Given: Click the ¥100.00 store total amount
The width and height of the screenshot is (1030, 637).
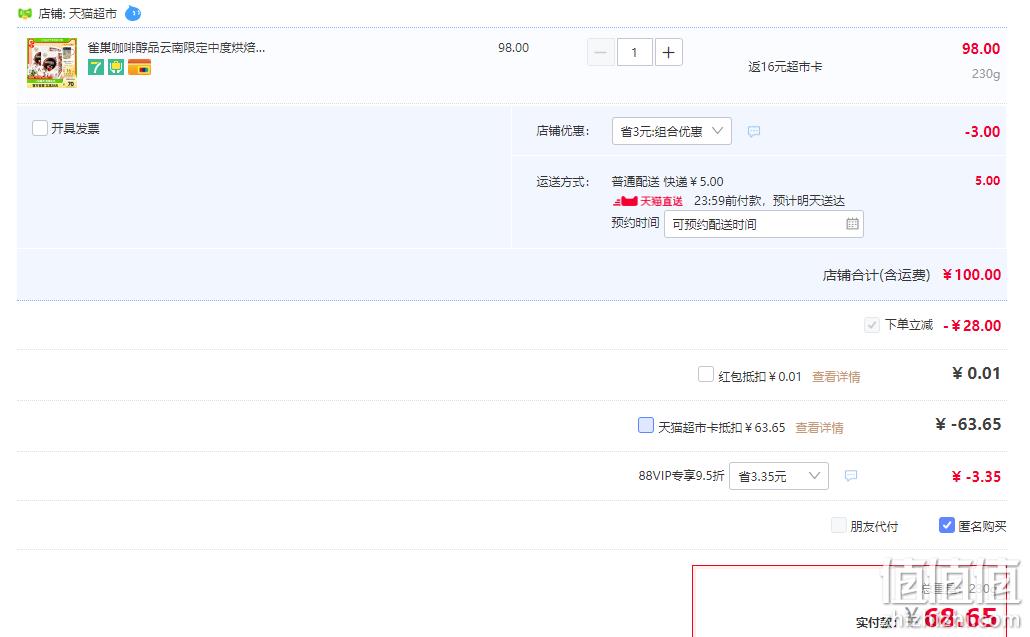Looking at the screenshot, I should pyautogui.click(x=972, y=275).
